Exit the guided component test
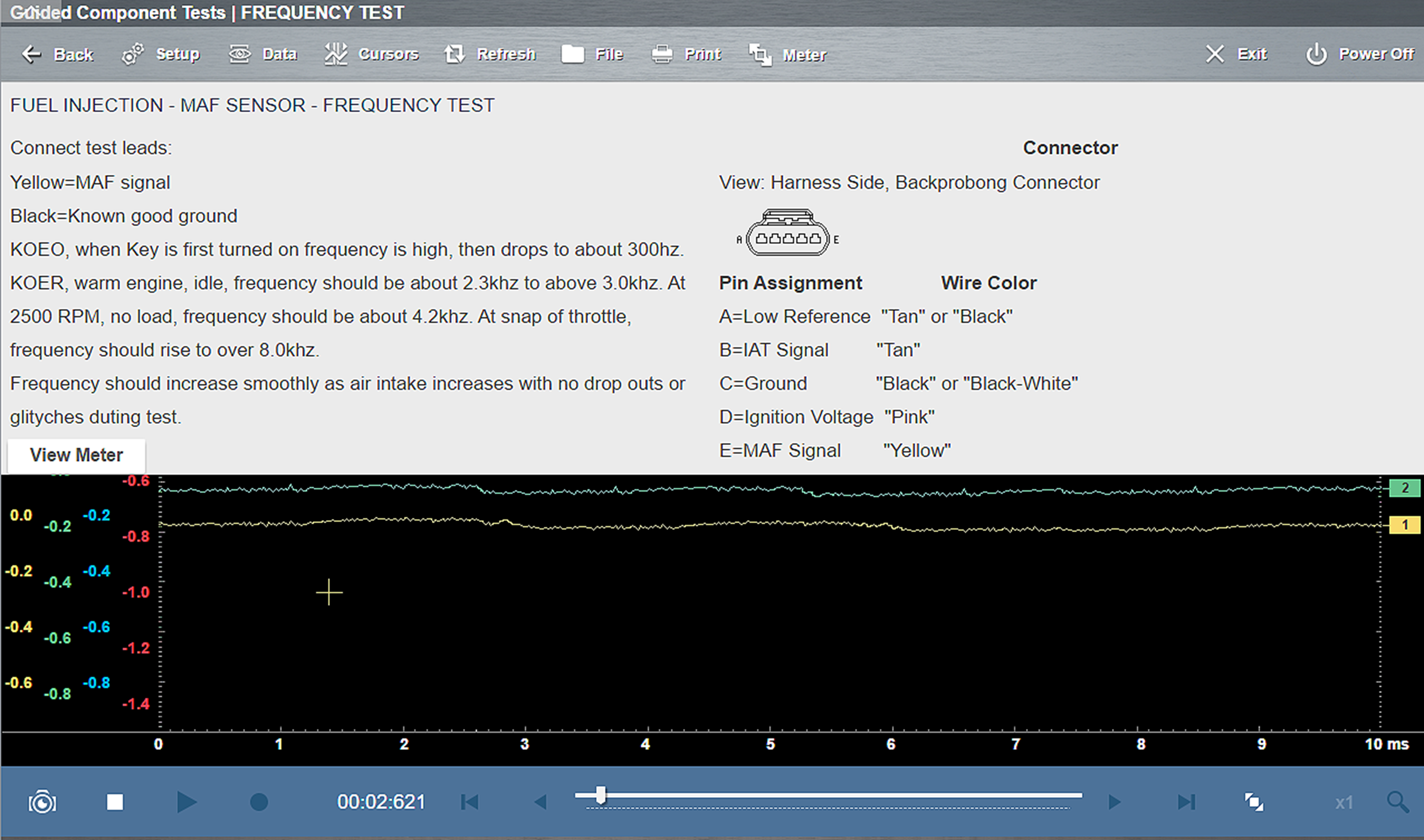 (x=1215, y=54)
